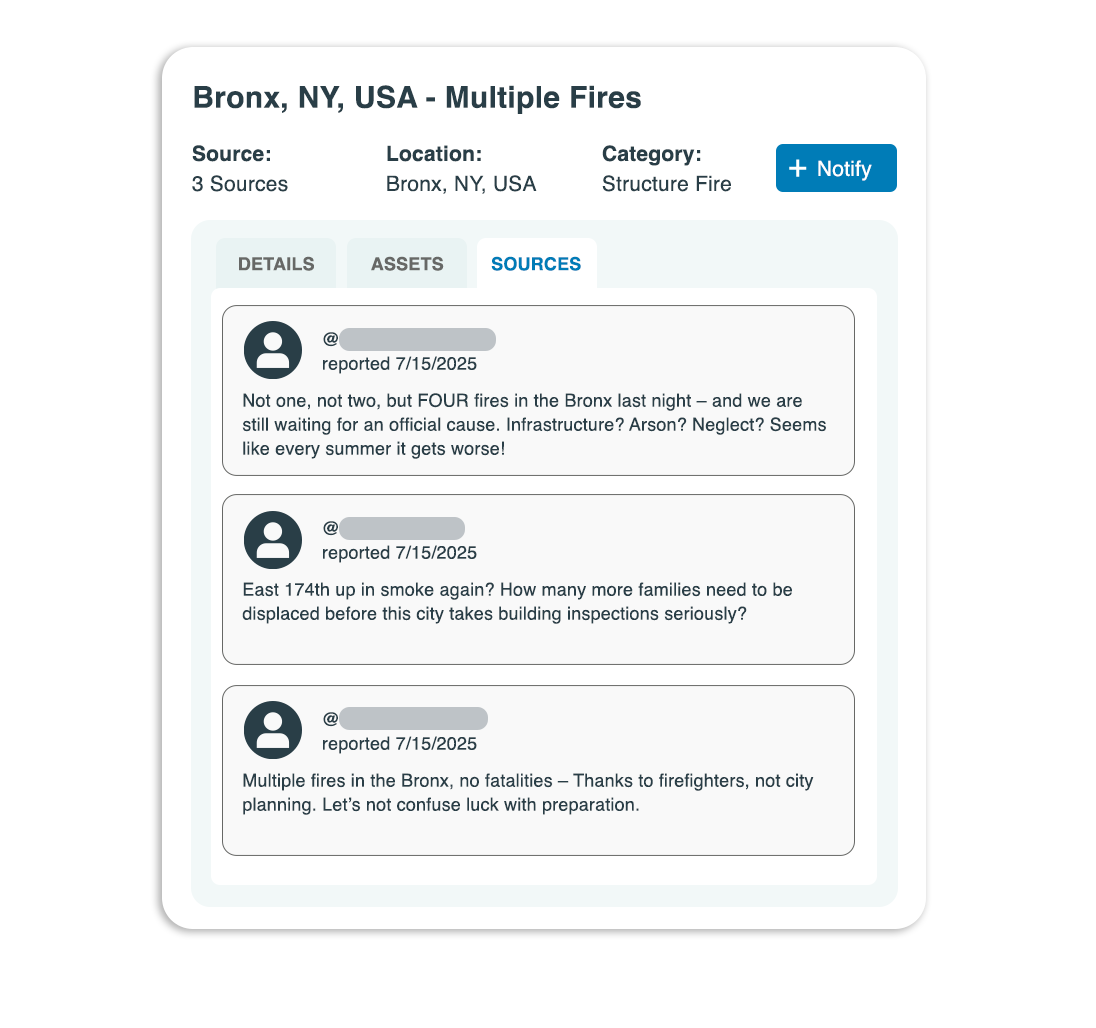Click the Notify button
1096x1028 pixels.
click(836, 168)
